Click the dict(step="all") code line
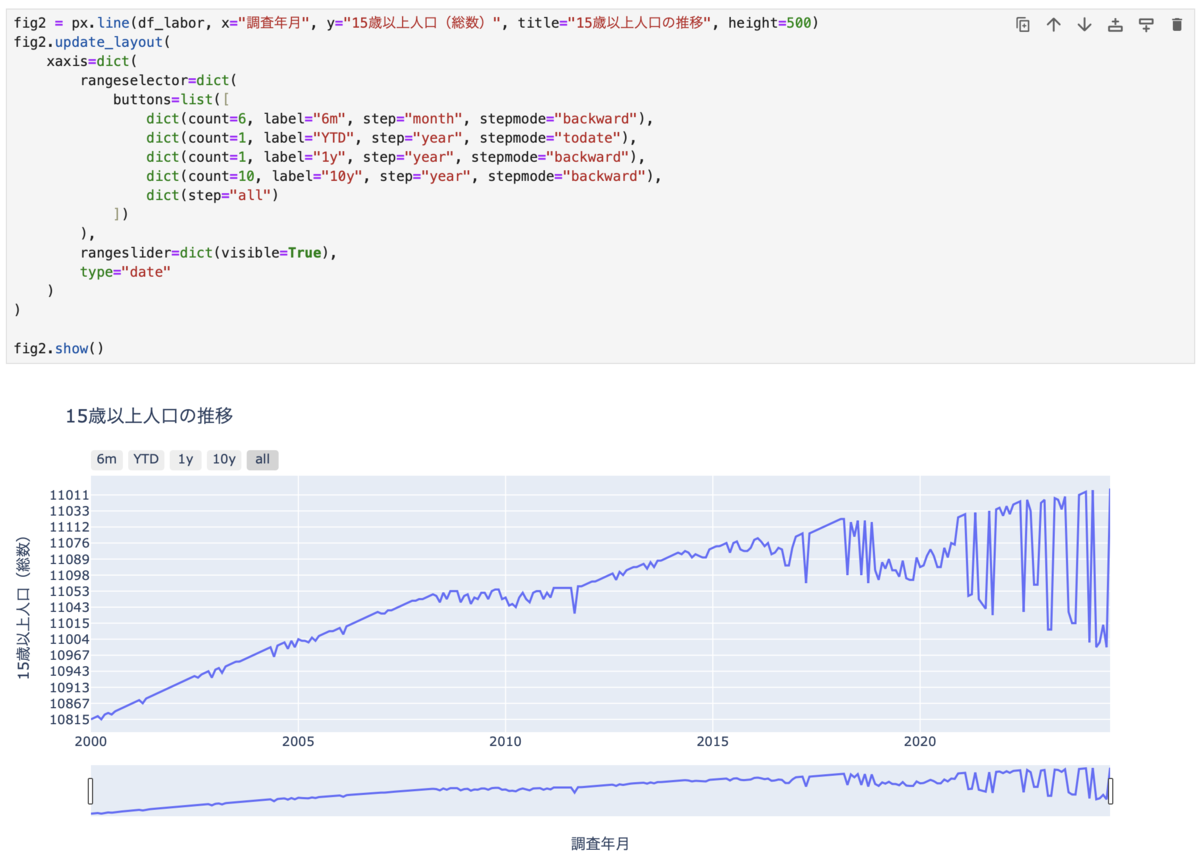Screen dimensions: 1200x862 point(212,195)
